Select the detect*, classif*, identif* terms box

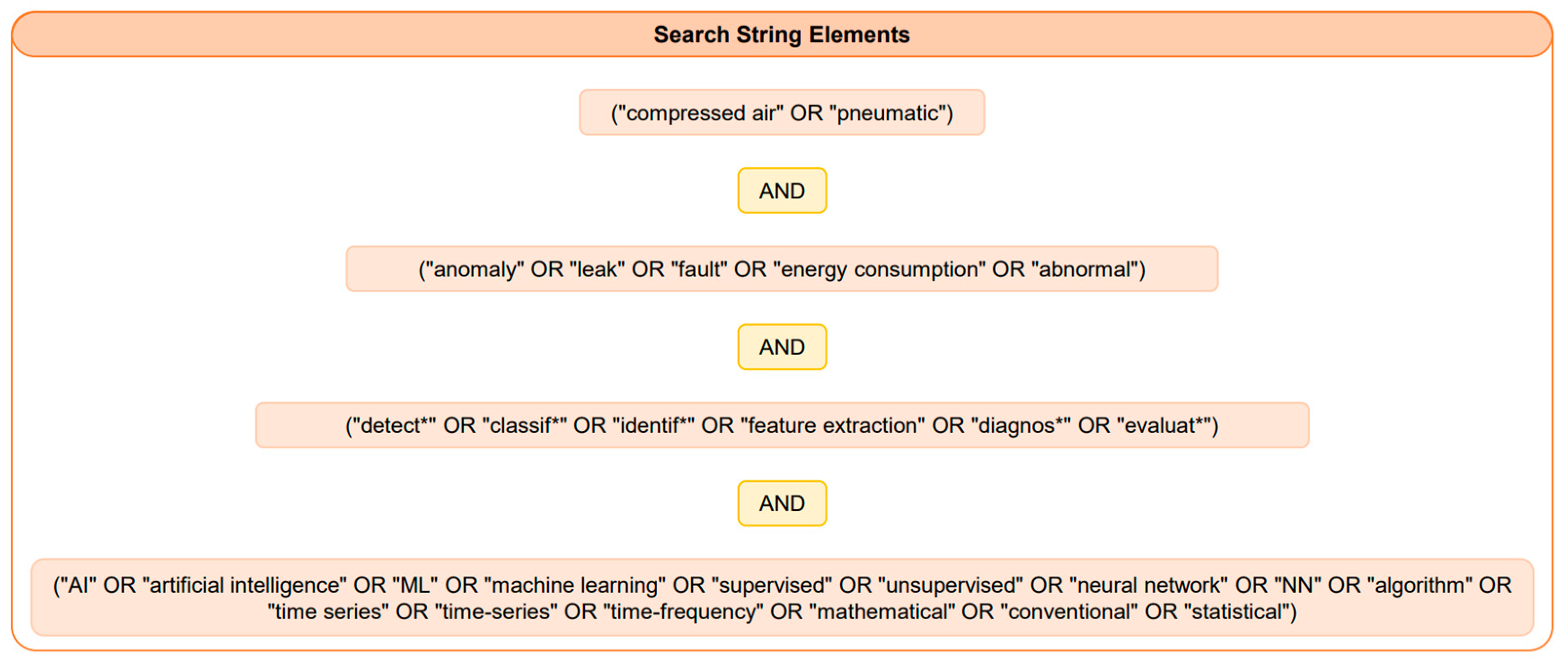click(x=782, y=426)
